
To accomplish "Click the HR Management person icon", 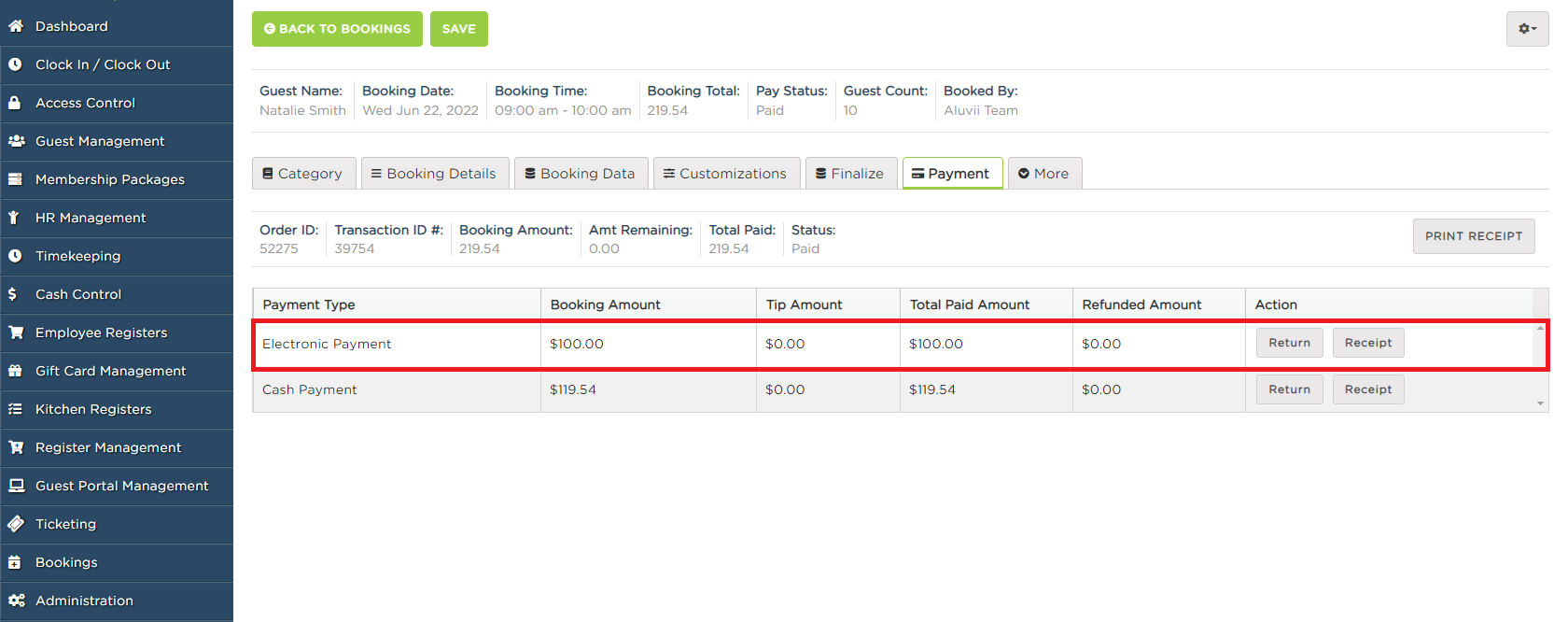I will point(13,218).
